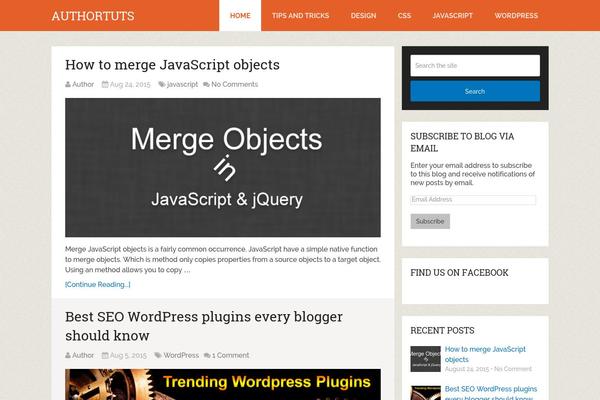Open the recent post thumbnail for merge JavaScript objects
Screen dimensions: 600x400
(x=426, y=359)
